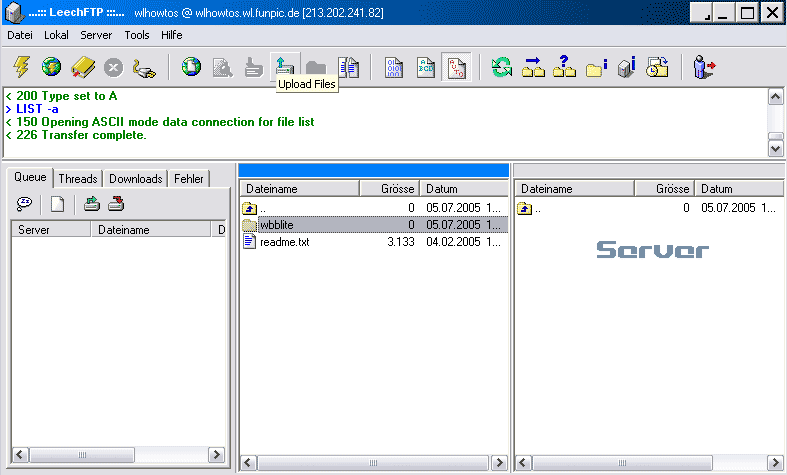Image resolution: width=787 pixels, height=475 pixels.
Task: Select ASCII transfer mode icon
Action: pos(426,67)
